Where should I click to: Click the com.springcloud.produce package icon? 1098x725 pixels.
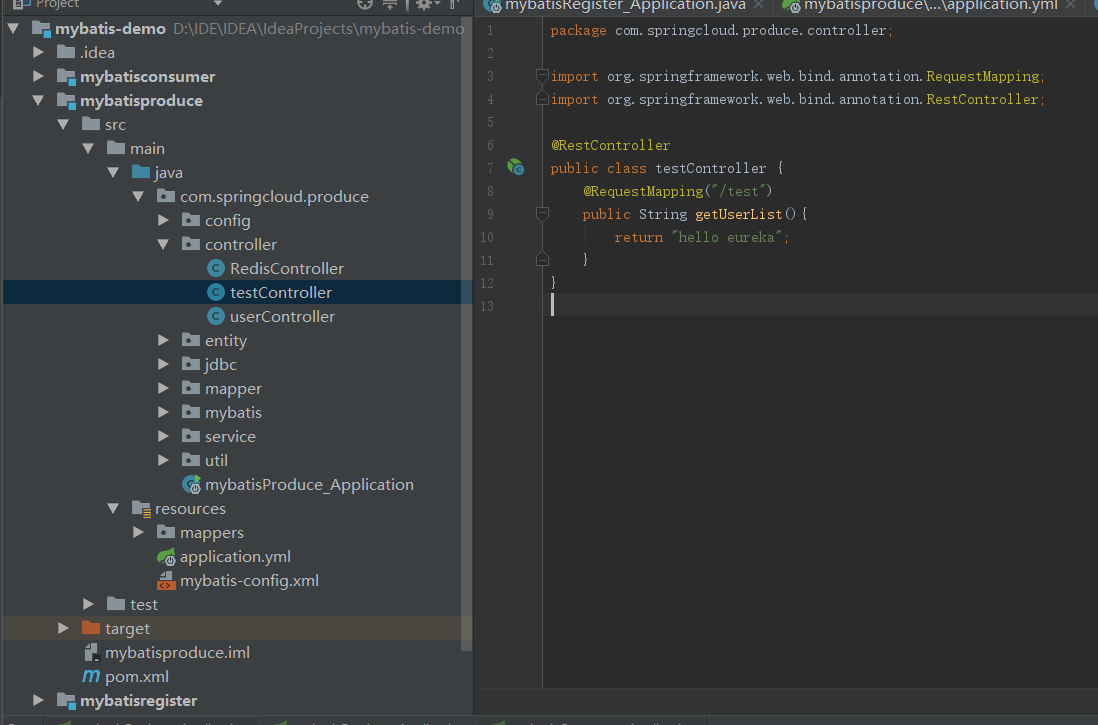tap(166, 196)
